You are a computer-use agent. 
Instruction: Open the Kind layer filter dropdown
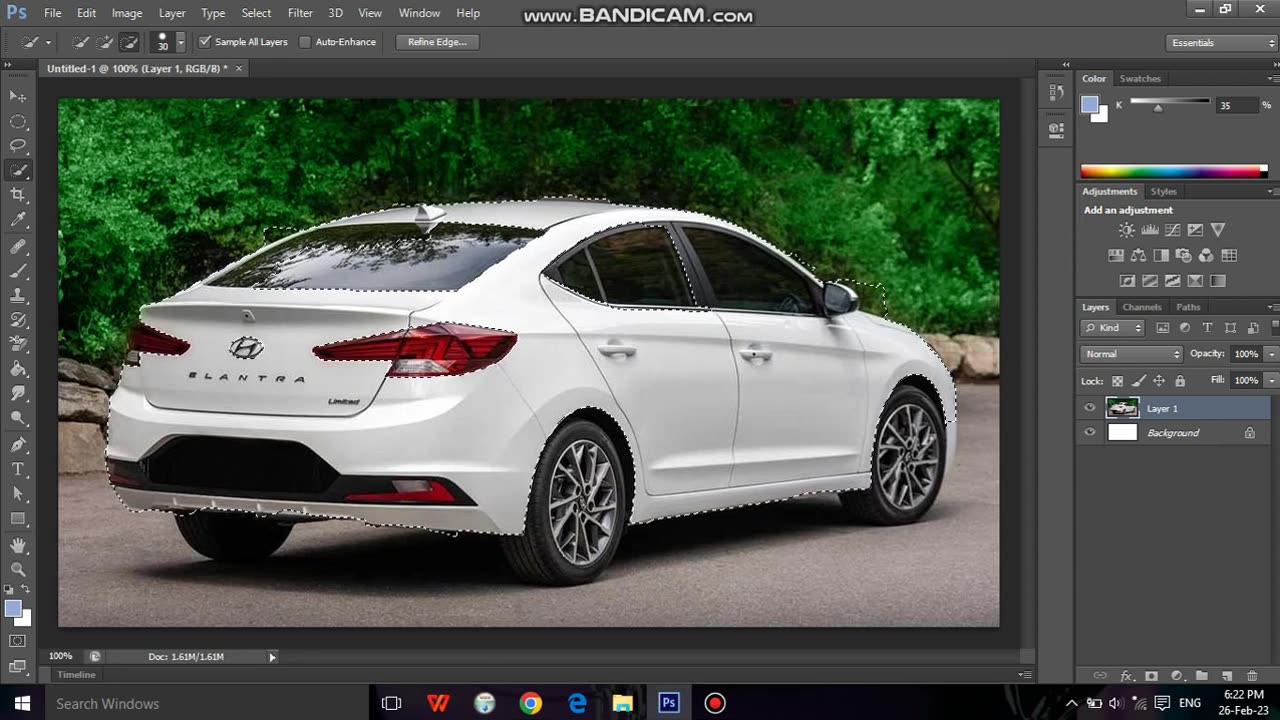pyautogui.click(x=1113, y=328)
